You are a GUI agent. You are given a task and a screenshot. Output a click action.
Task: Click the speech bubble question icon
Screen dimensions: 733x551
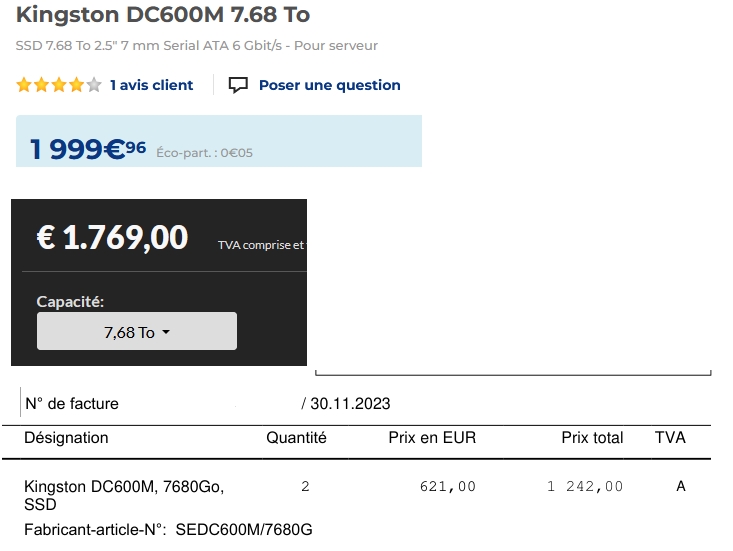point(238,85)
